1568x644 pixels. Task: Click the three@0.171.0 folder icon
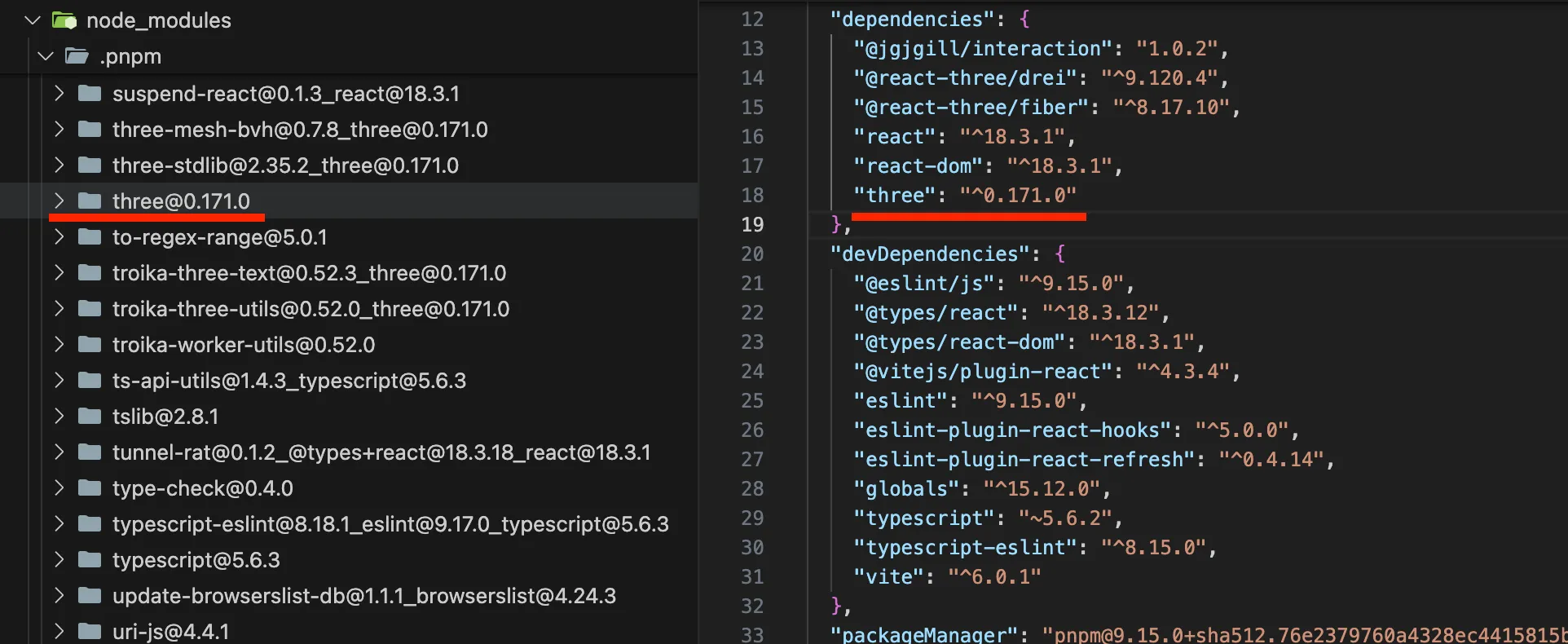(x=90, y=201)
